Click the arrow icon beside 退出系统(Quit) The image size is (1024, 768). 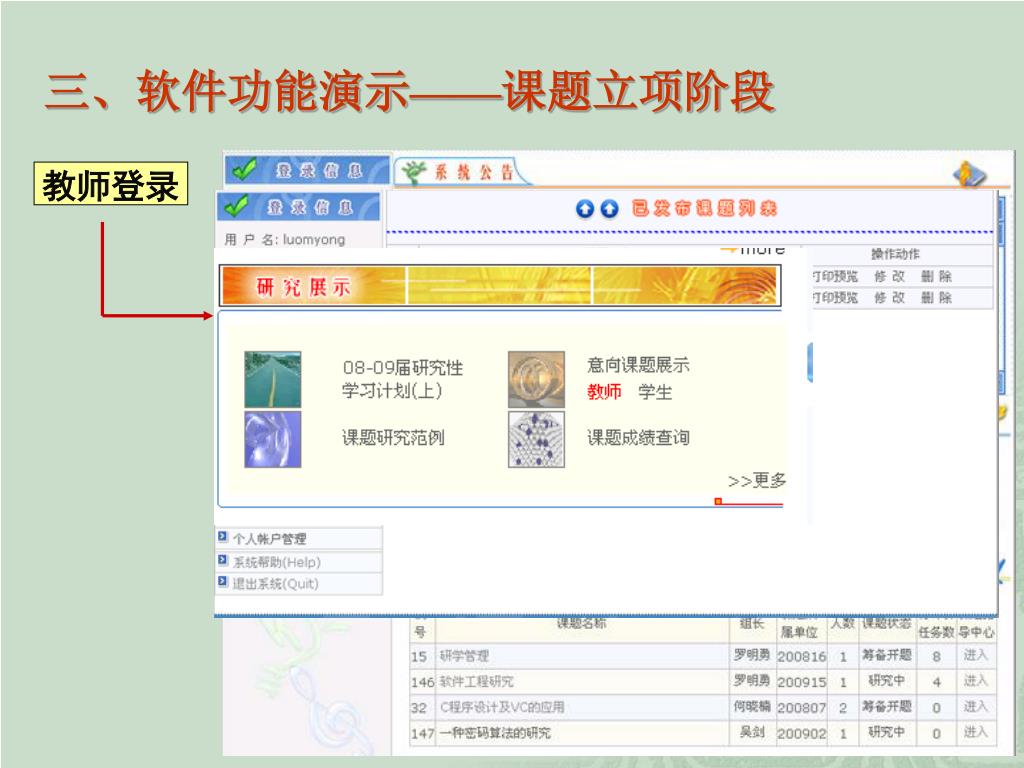223,582
